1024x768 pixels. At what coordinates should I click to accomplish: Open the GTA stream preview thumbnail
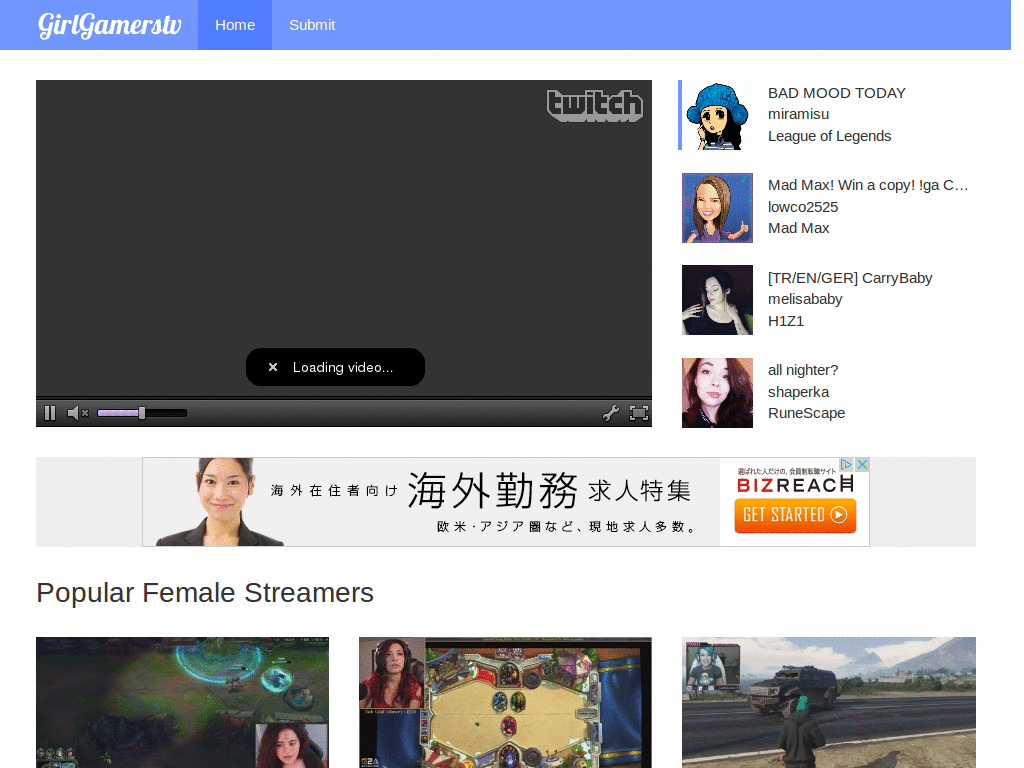tap(829, 703)
